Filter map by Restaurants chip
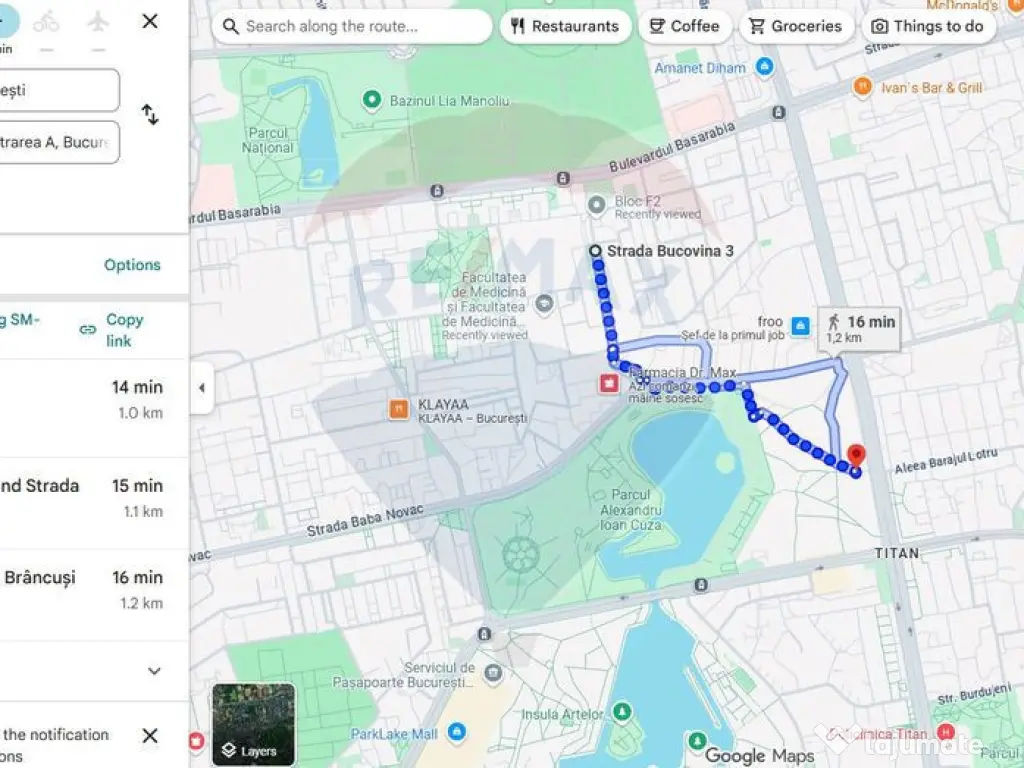Image resolution: width=1024 pixels, height=768 pixels. point(566,26)
